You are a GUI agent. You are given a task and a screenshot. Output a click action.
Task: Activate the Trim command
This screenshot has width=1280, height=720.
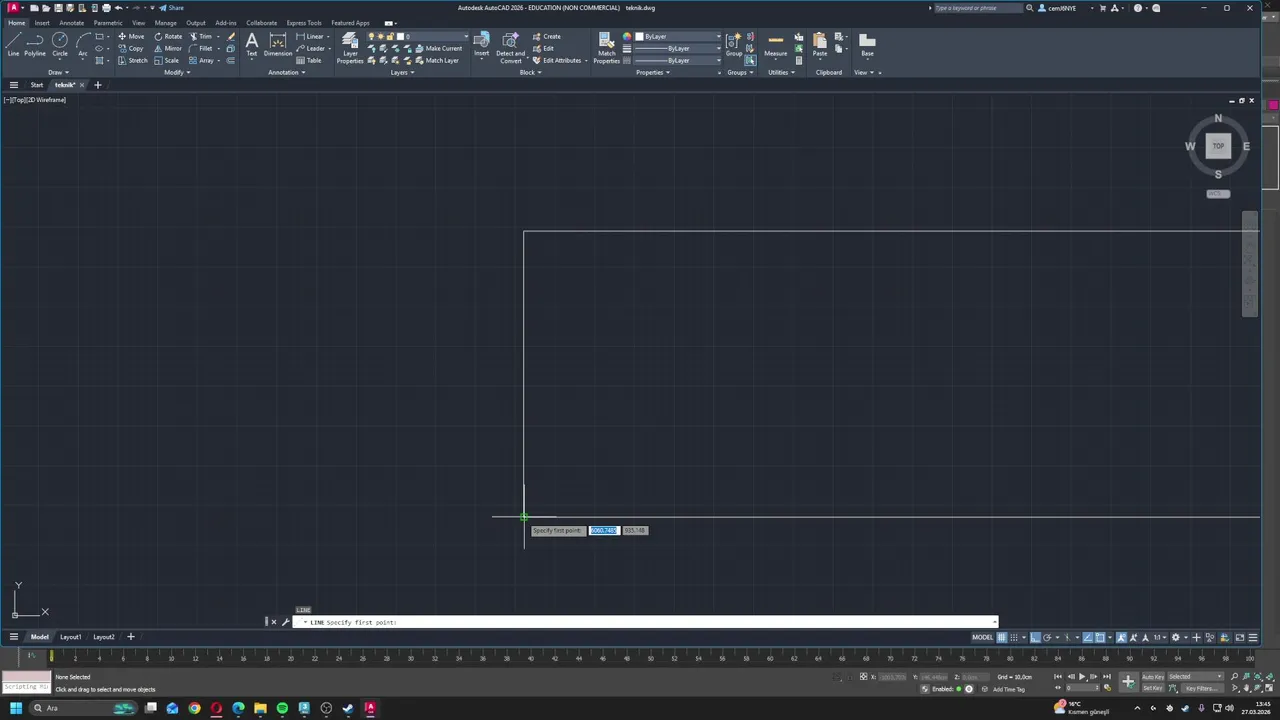click(201, 36)
